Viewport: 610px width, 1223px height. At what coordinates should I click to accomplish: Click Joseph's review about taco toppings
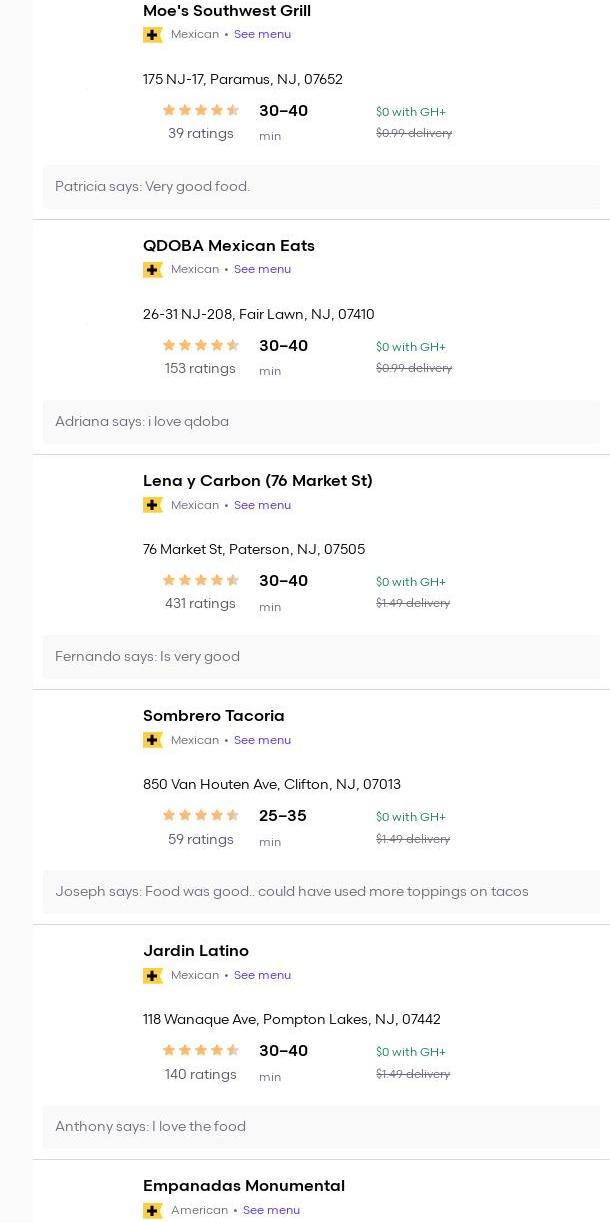[291, 892]
